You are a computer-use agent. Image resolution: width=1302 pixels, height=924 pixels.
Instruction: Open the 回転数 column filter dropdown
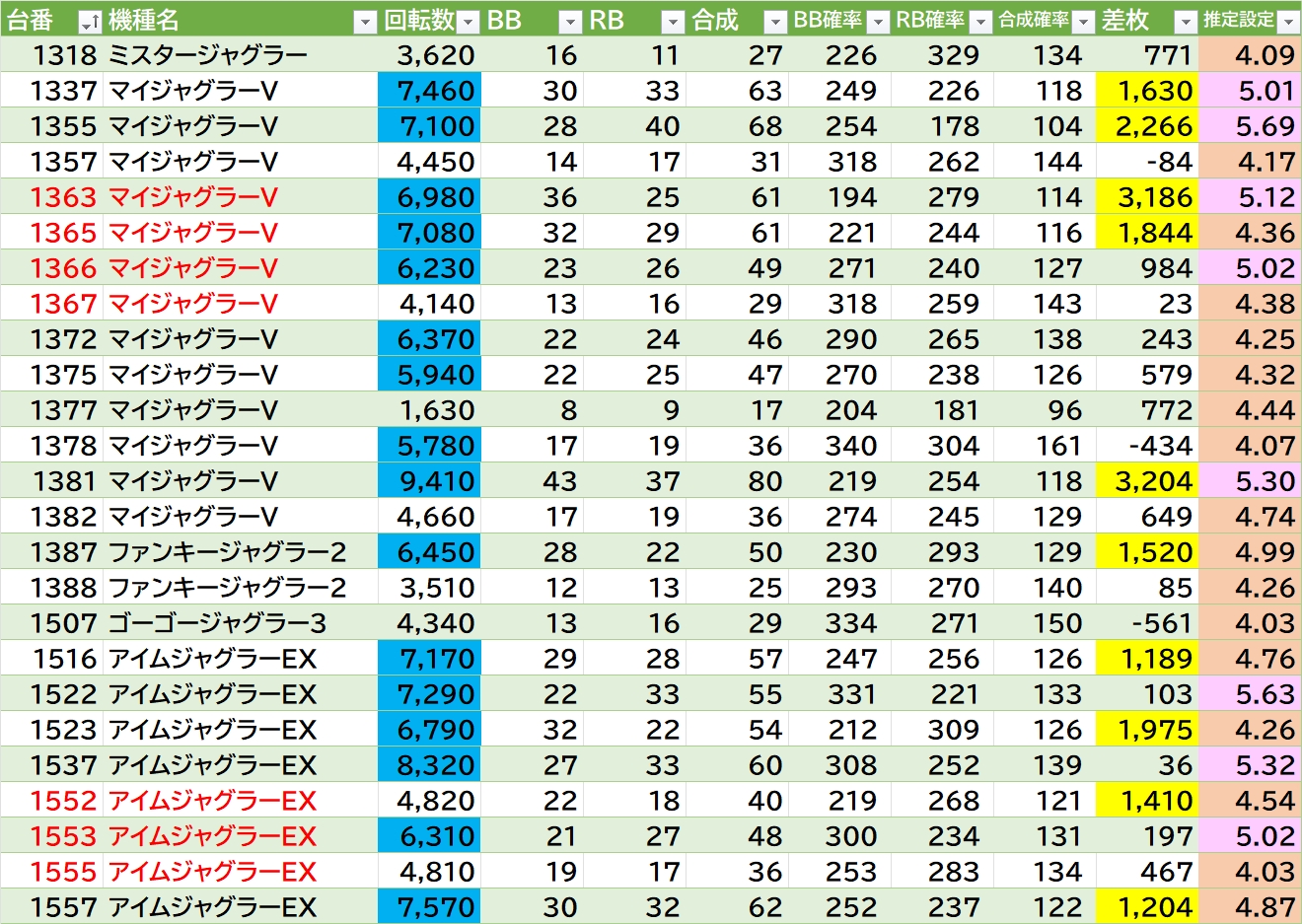click(x=469, y=21)
